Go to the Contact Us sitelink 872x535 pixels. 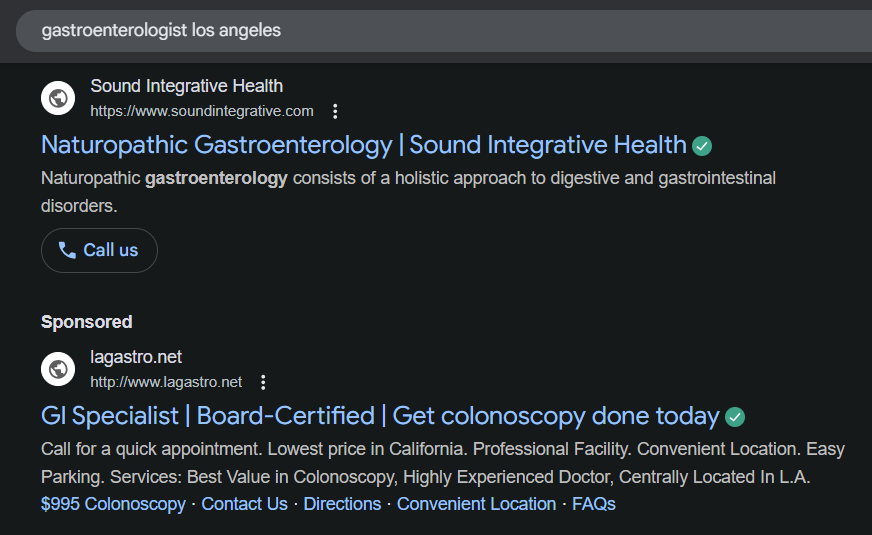click(244, 504)
